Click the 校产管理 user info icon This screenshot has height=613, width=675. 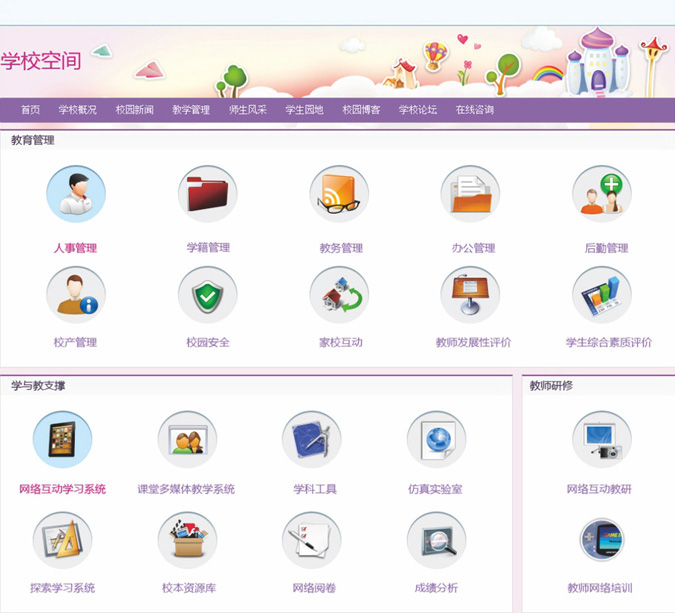pos(76,295)
